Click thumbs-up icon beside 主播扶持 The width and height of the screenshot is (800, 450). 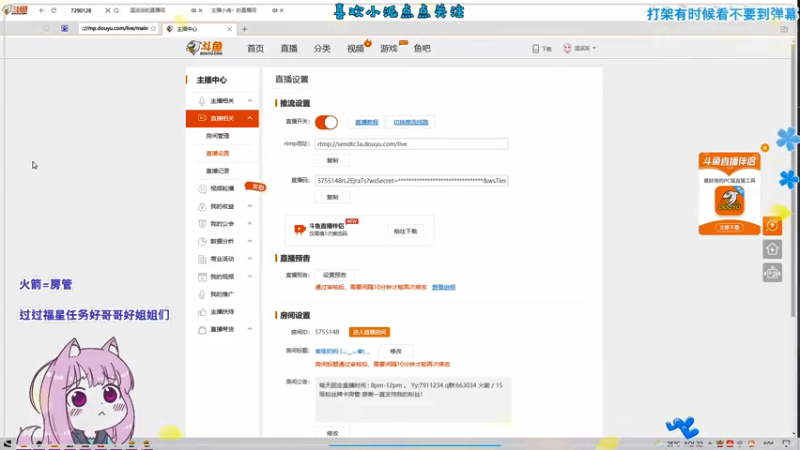[x=202, y=312]
